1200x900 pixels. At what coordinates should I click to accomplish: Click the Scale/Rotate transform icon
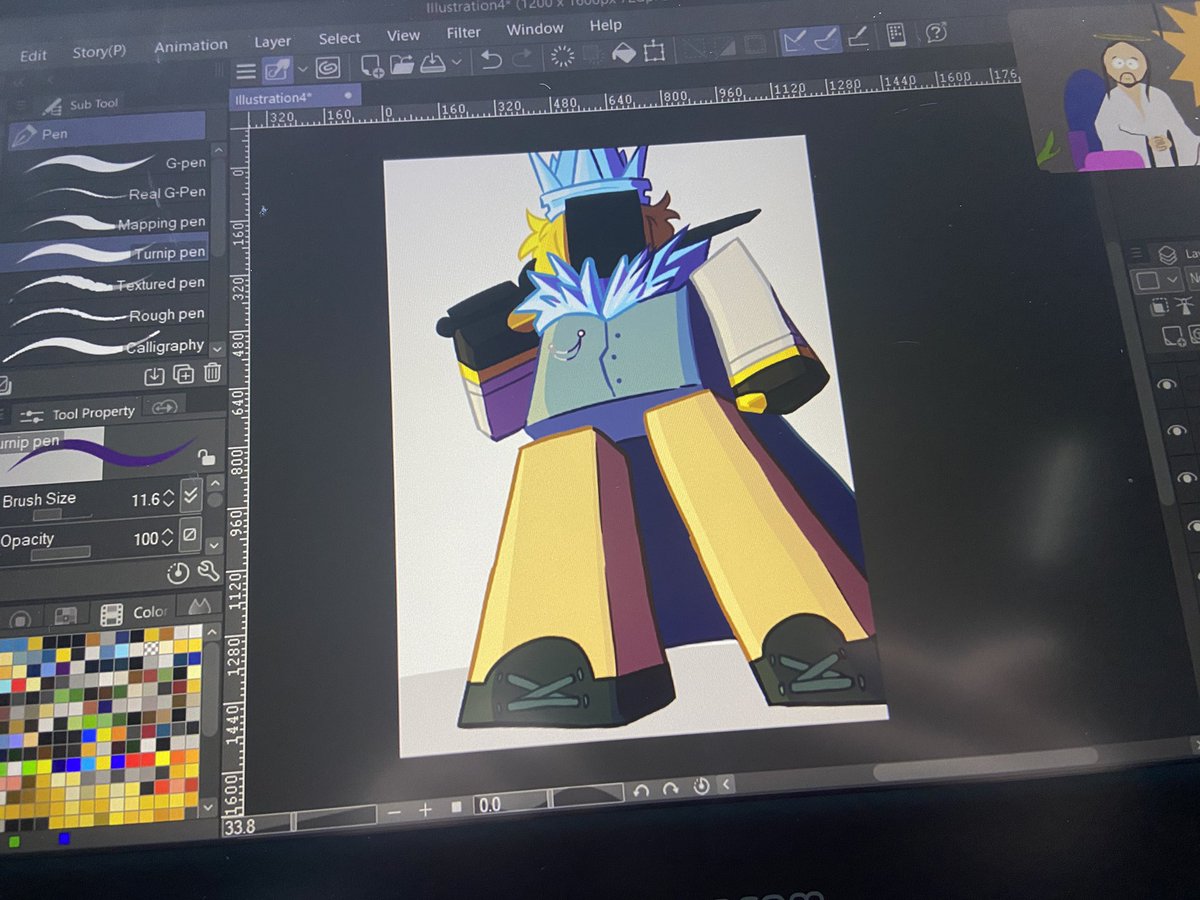tap(655, 51)
